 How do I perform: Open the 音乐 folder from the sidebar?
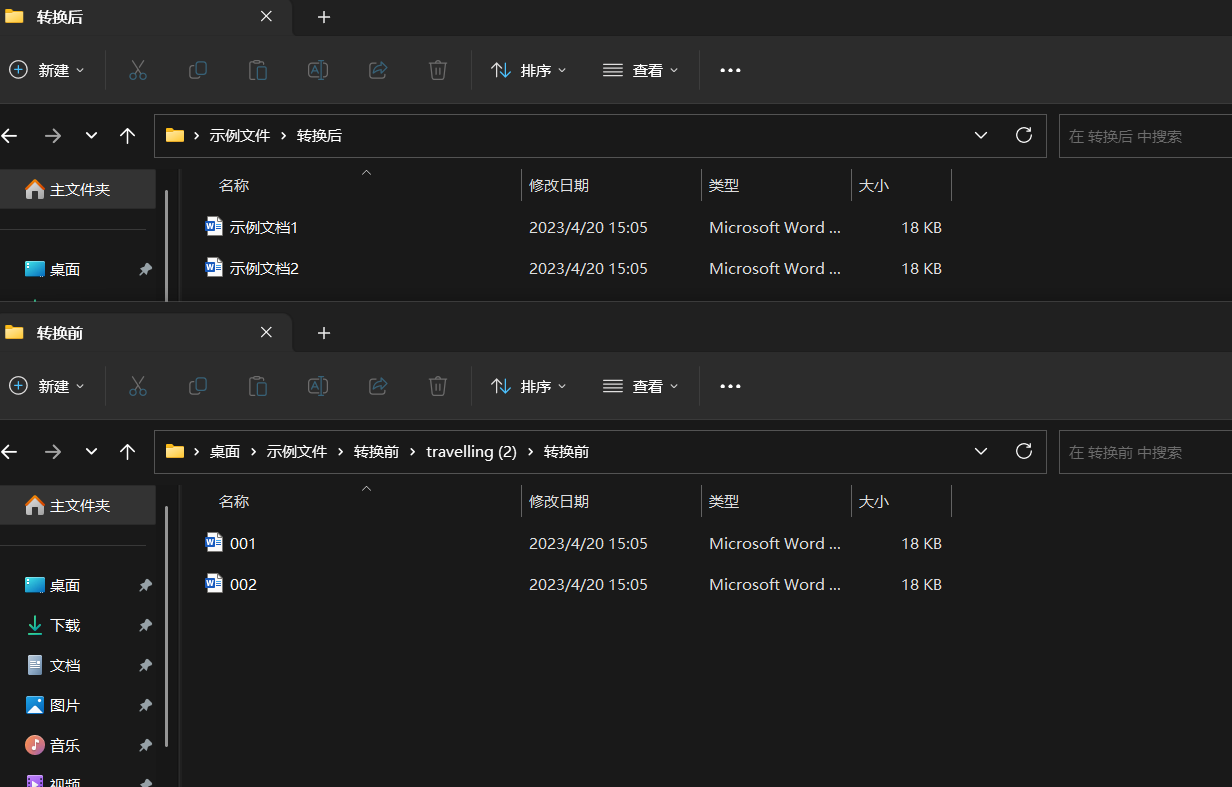coord(64,744)
